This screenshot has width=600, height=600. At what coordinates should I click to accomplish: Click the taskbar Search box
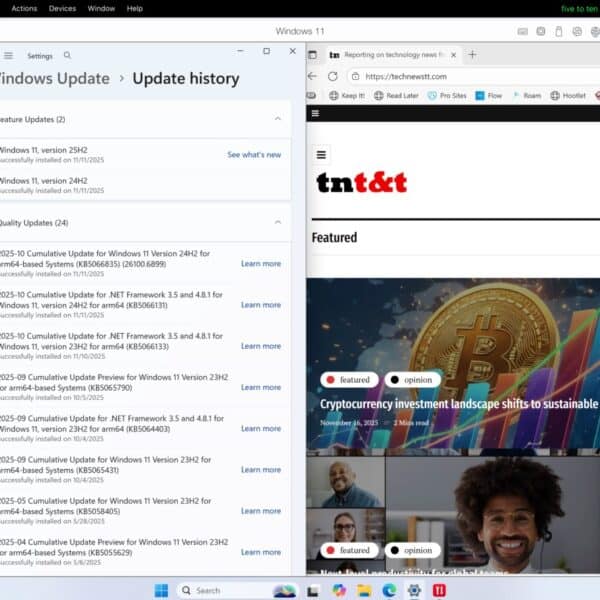[x=238, y=590]
